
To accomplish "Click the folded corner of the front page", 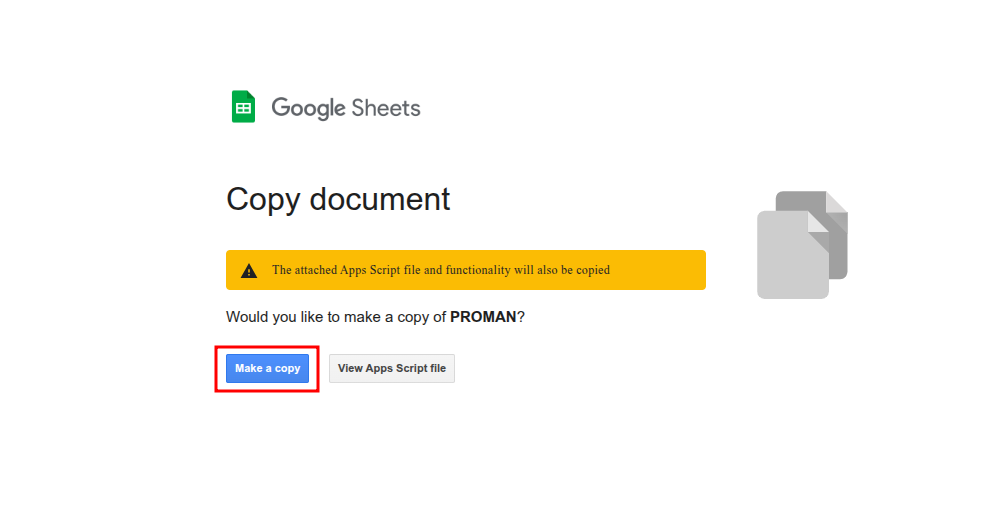I will (818, 222).
